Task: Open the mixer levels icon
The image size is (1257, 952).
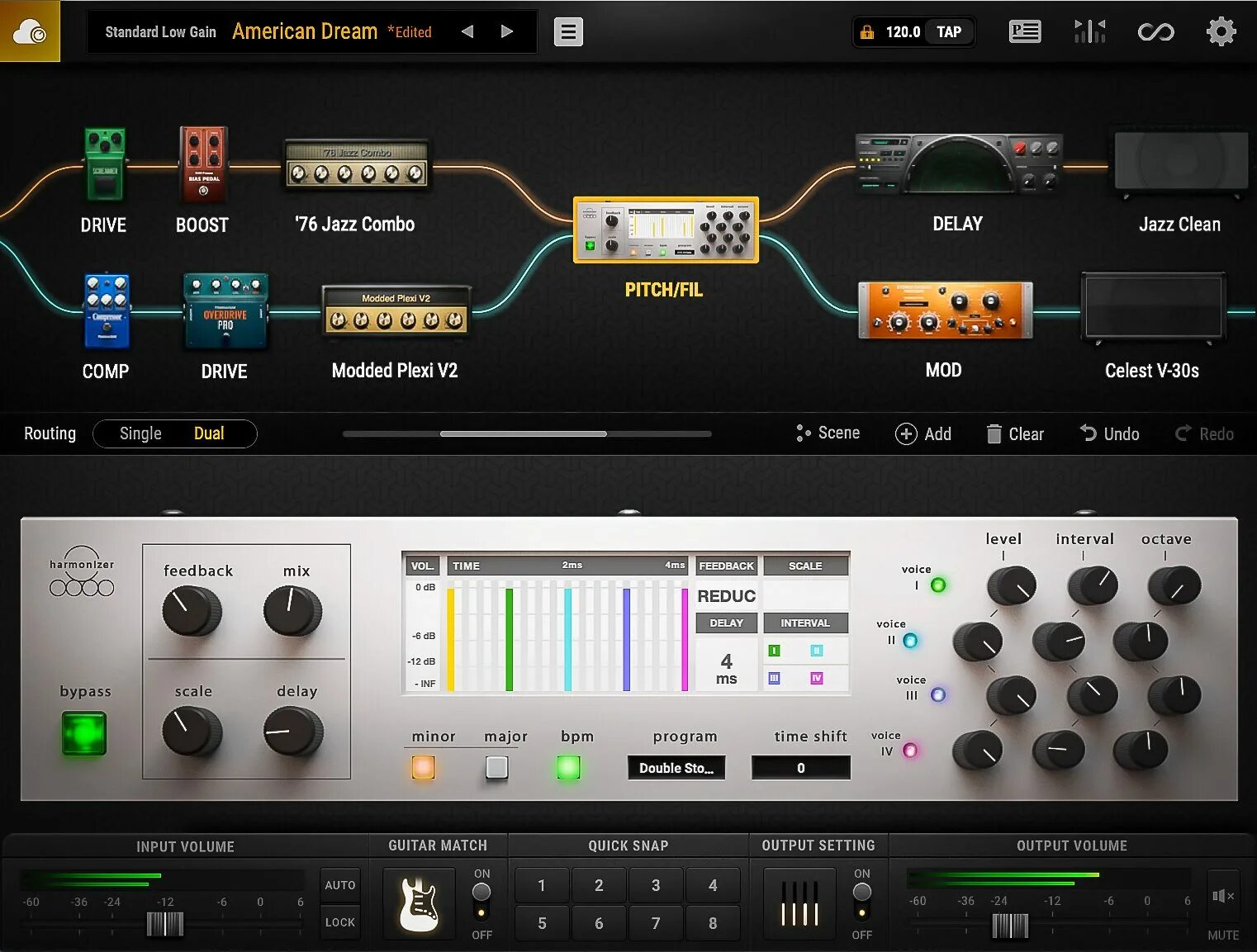Action: [1090, 32]
